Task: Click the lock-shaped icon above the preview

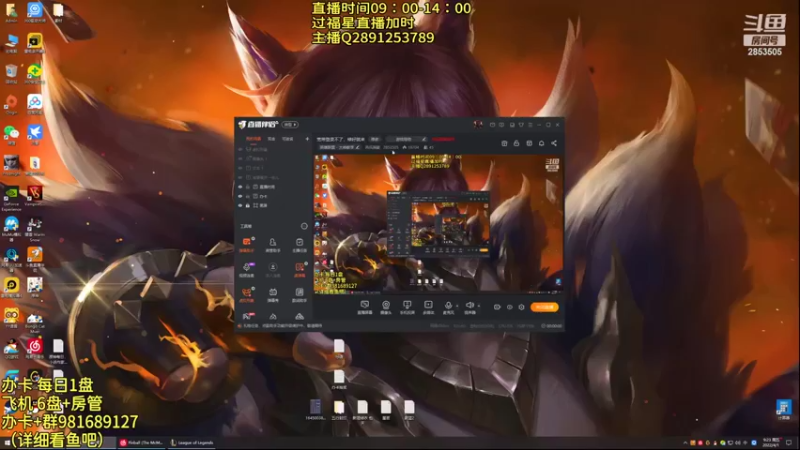Action: (516, 143)
